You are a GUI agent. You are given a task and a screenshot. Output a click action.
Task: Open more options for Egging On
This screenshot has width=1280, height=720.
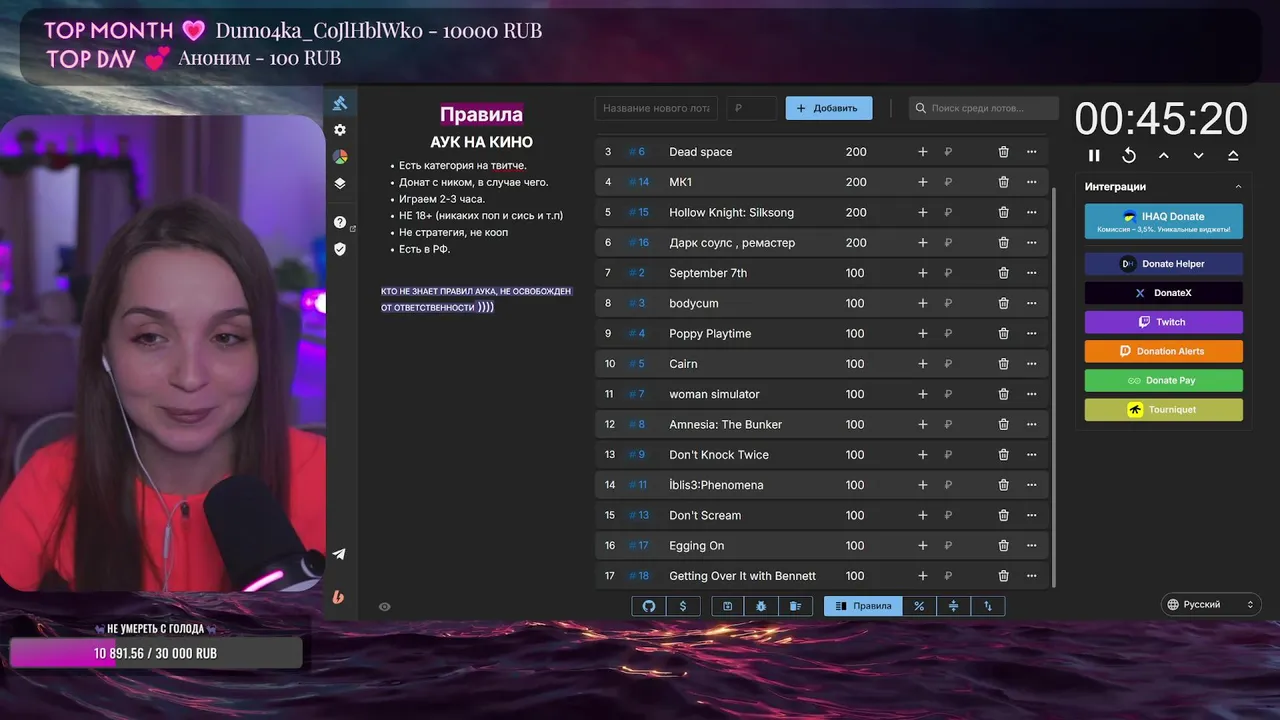click(x=1031, y=546)
